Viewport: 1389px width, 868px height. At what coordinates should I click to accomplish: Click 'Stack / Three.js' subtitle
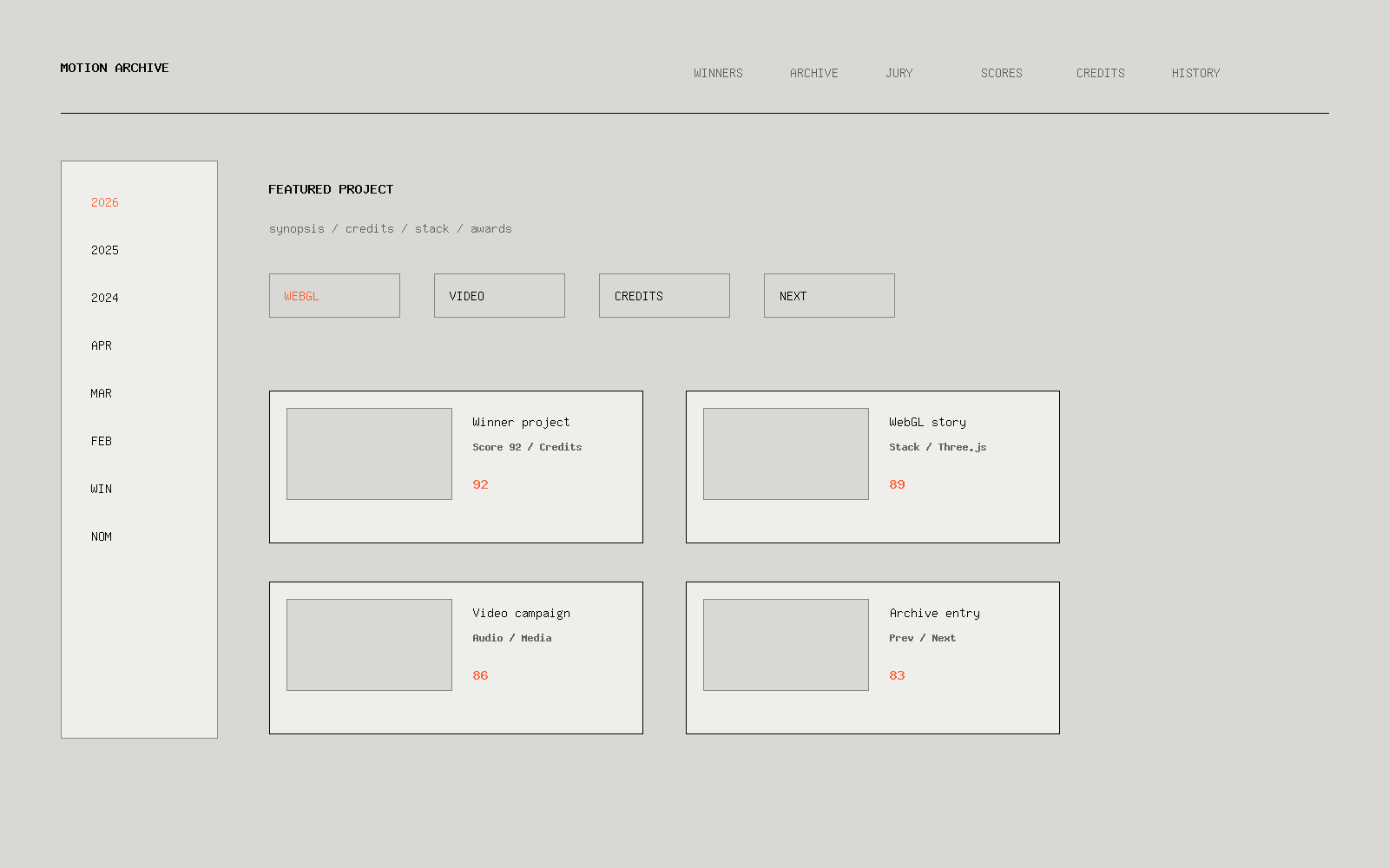click(938, 447)
